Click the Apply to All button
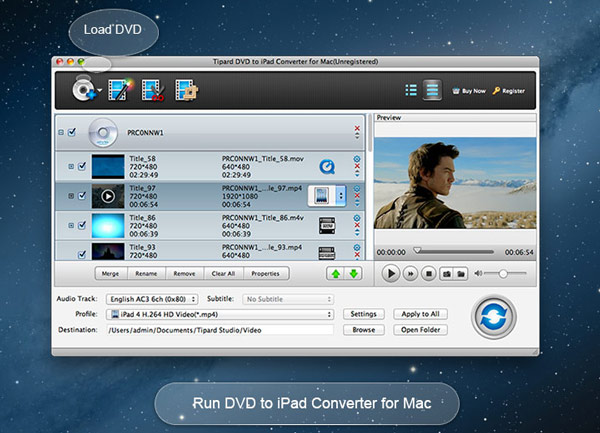The image size is (600, 433). 420,314
